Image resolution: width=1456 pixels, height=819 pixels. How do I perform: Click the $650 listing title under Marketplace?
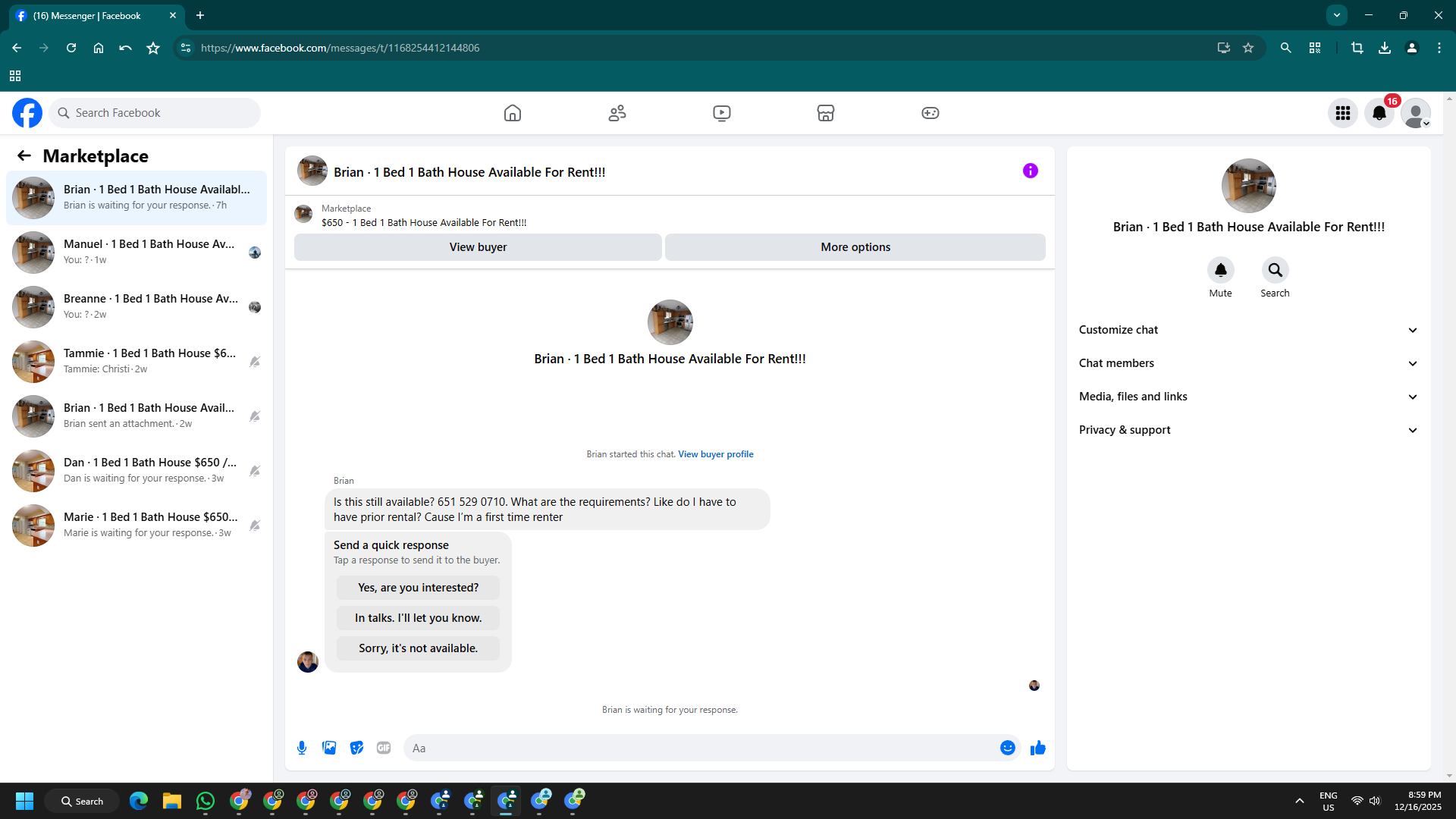coord(424,223)
